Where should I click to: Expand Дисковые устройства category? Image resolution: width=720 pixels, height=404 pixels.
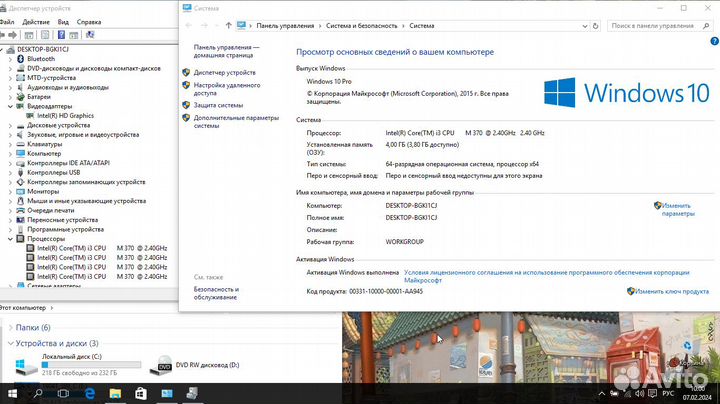point(11,125)
